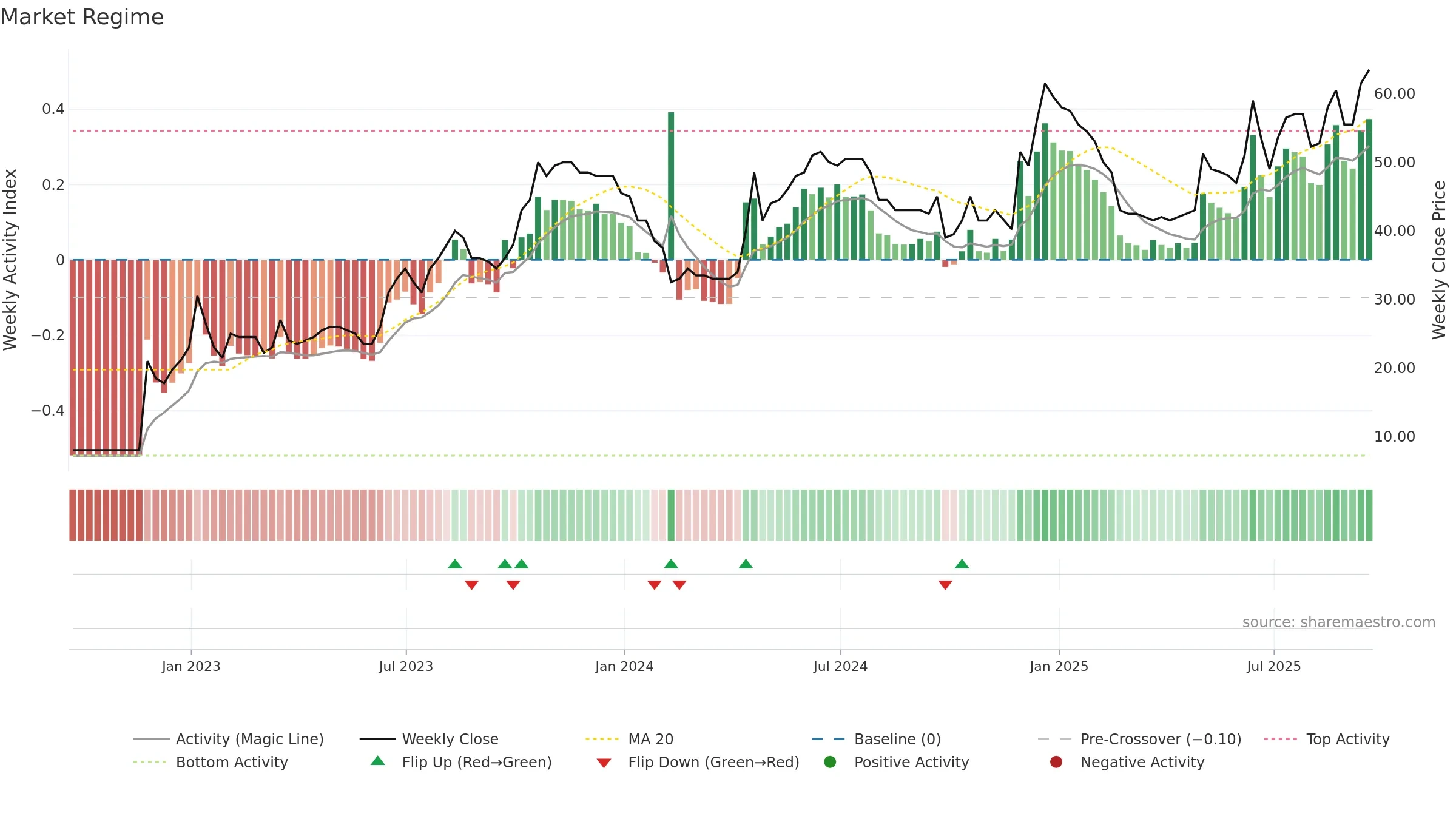This screenshot has height=819, width=1456.
Task: Toggle the Weekly Close legend entry
Action: 429,739
